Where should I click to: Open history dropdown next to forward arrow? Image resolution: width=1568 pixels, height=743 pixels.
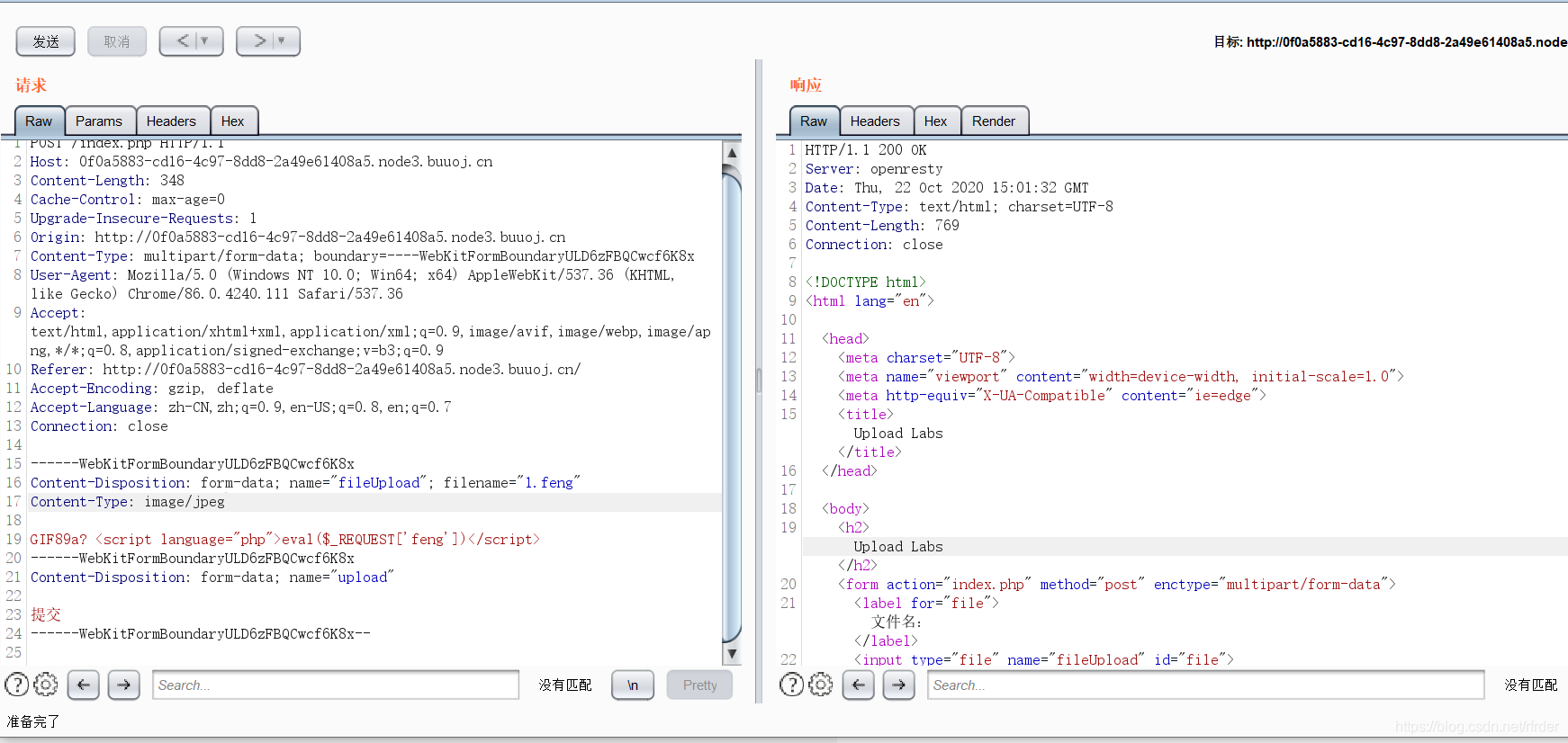tap(283, 41)
